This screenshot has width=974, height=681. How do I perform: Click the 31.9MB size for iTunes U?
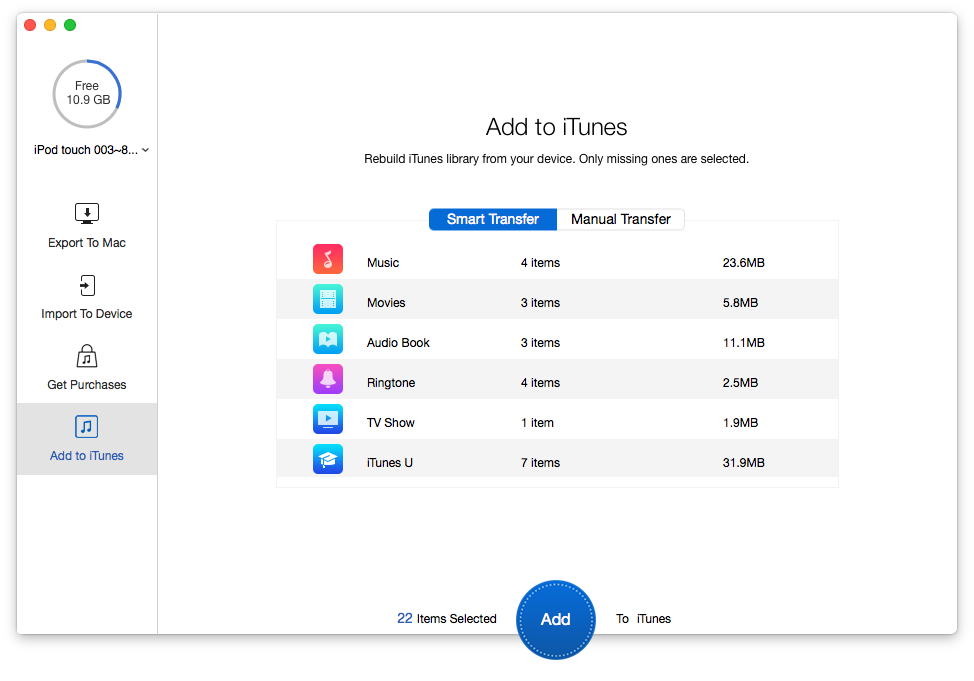point(744,463)
